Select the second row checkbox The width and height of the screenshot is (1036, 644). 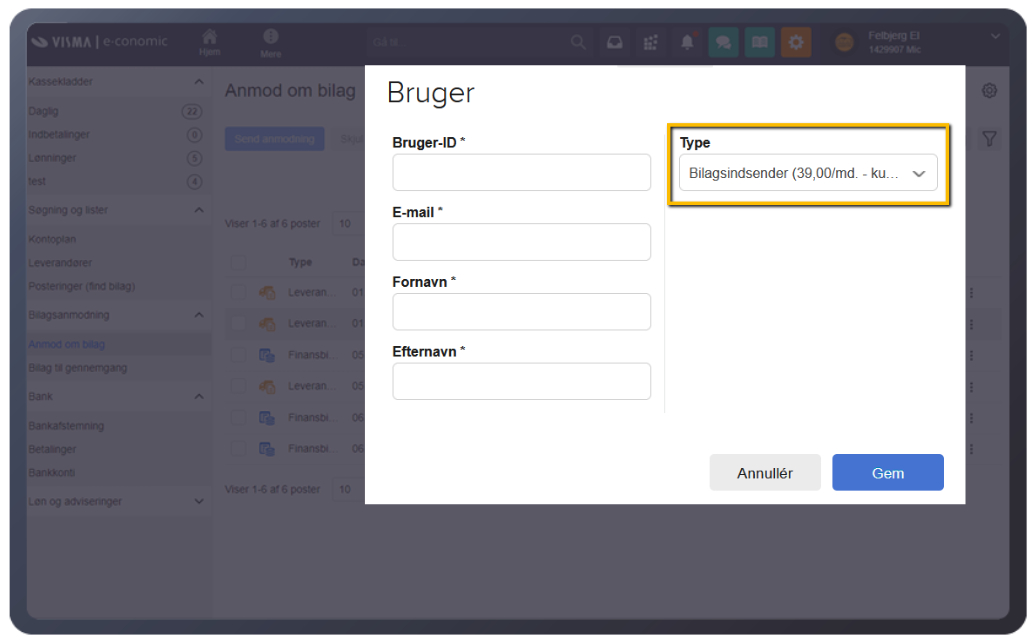(x=239, y=324)
